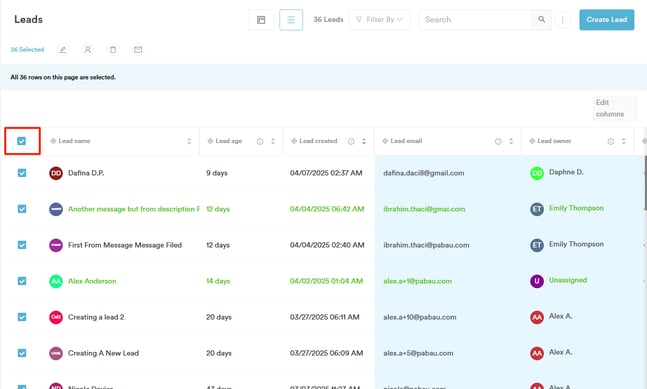Viewport: 647px width, 389px height.
Task: Click the Lead owner info icon
Action: pyautogui.click(x=610, y=141)
